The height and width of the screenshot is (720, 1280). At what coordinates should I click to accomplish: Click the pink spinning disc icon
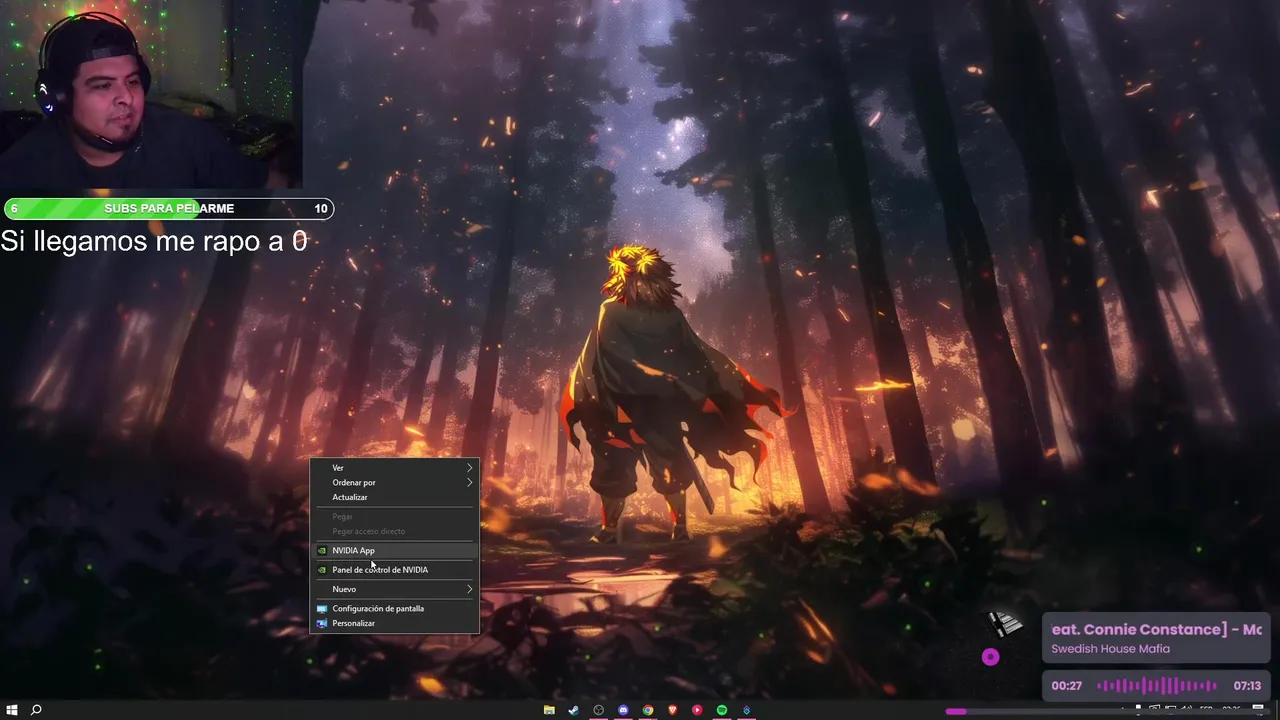pyautogui.click(x=990, y=657)
